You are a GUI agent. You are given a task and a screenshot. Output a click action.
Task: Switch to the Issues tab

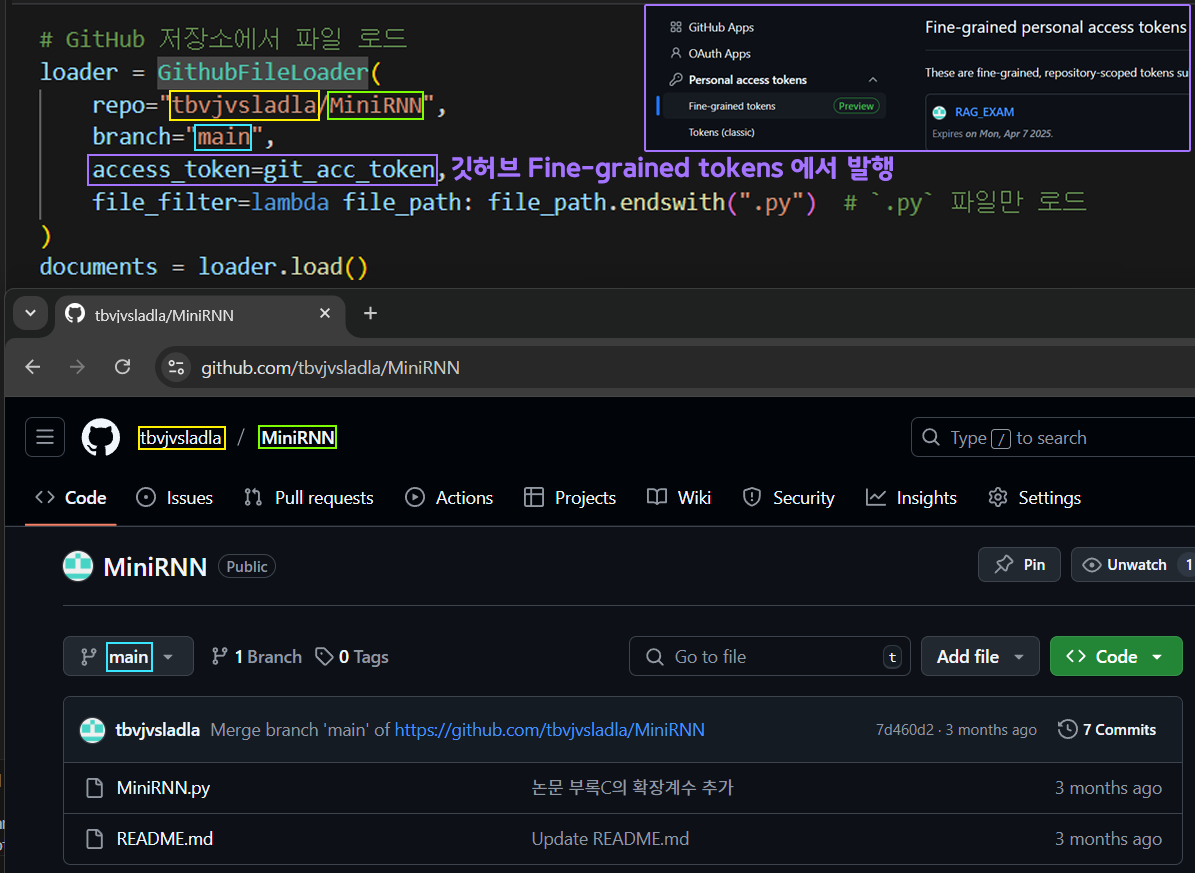175,498
